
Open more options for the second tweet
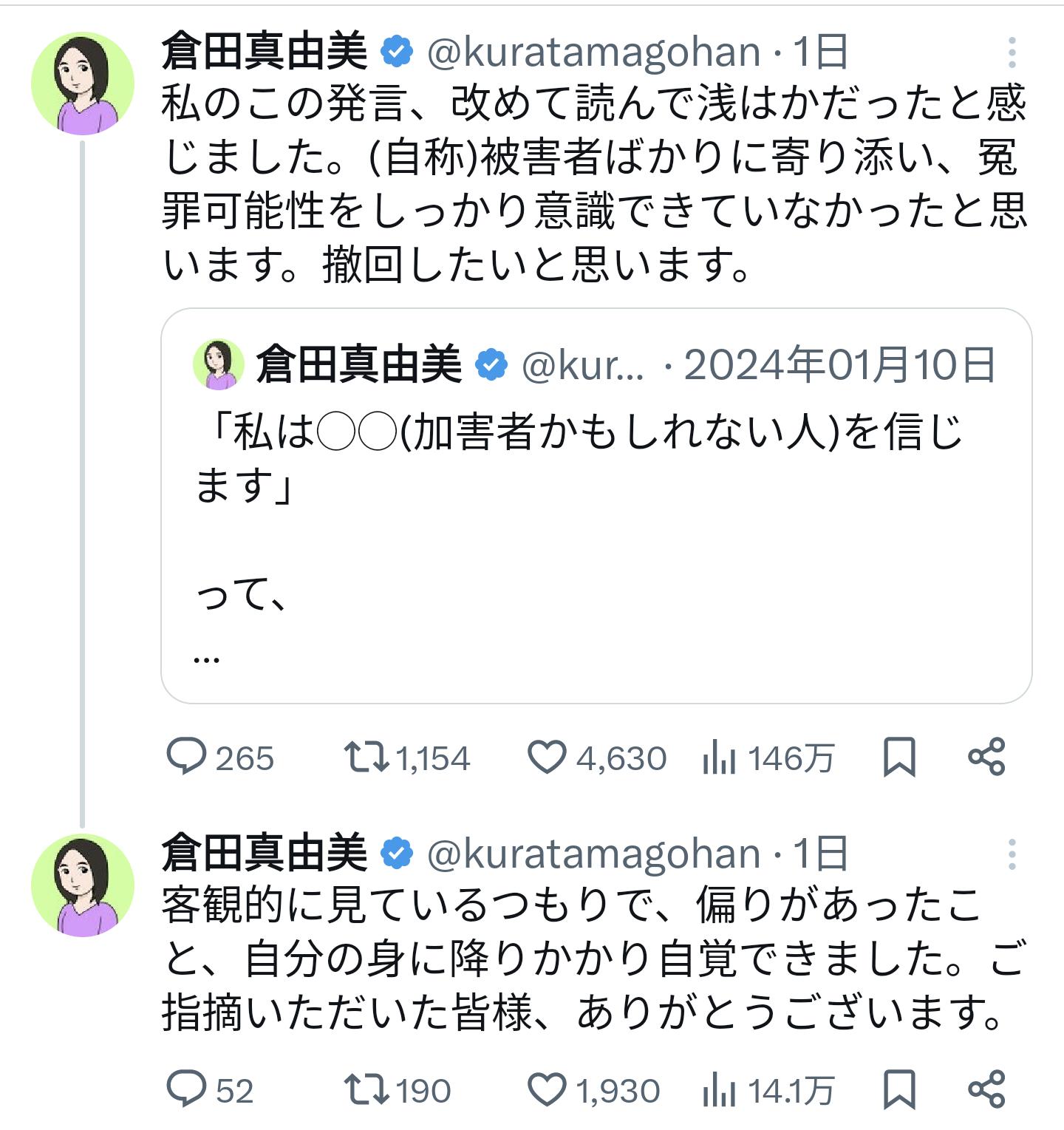tap(1012, 854)
